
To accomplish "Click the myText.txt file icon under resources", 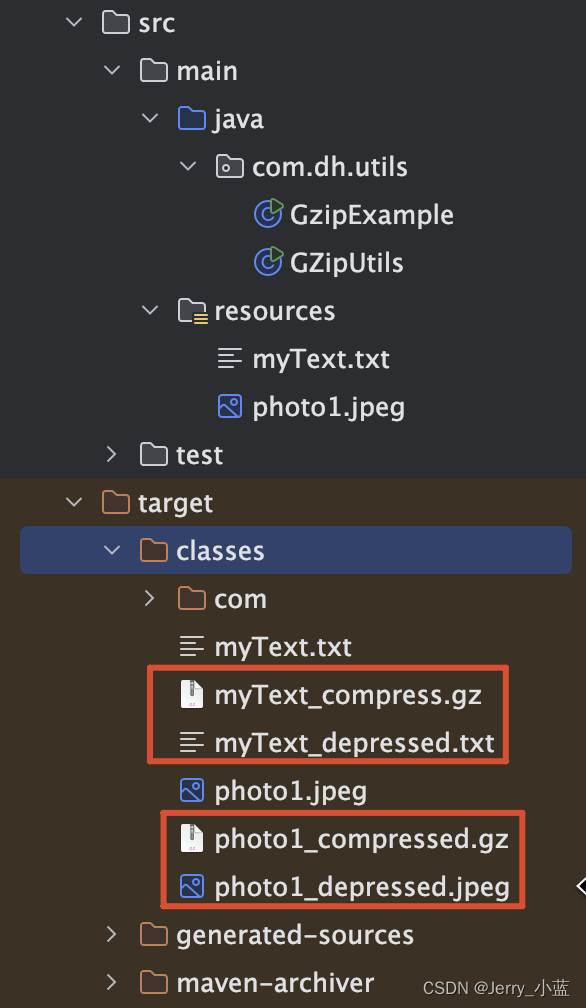I will 229,358.
